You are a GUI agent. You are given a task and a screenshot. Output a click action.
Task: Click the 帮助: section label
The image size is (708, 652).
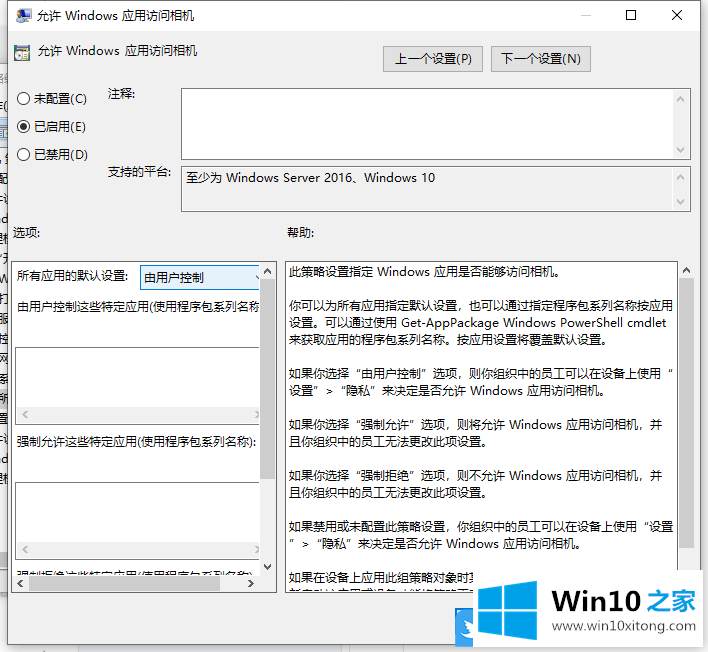pos(300,233)
